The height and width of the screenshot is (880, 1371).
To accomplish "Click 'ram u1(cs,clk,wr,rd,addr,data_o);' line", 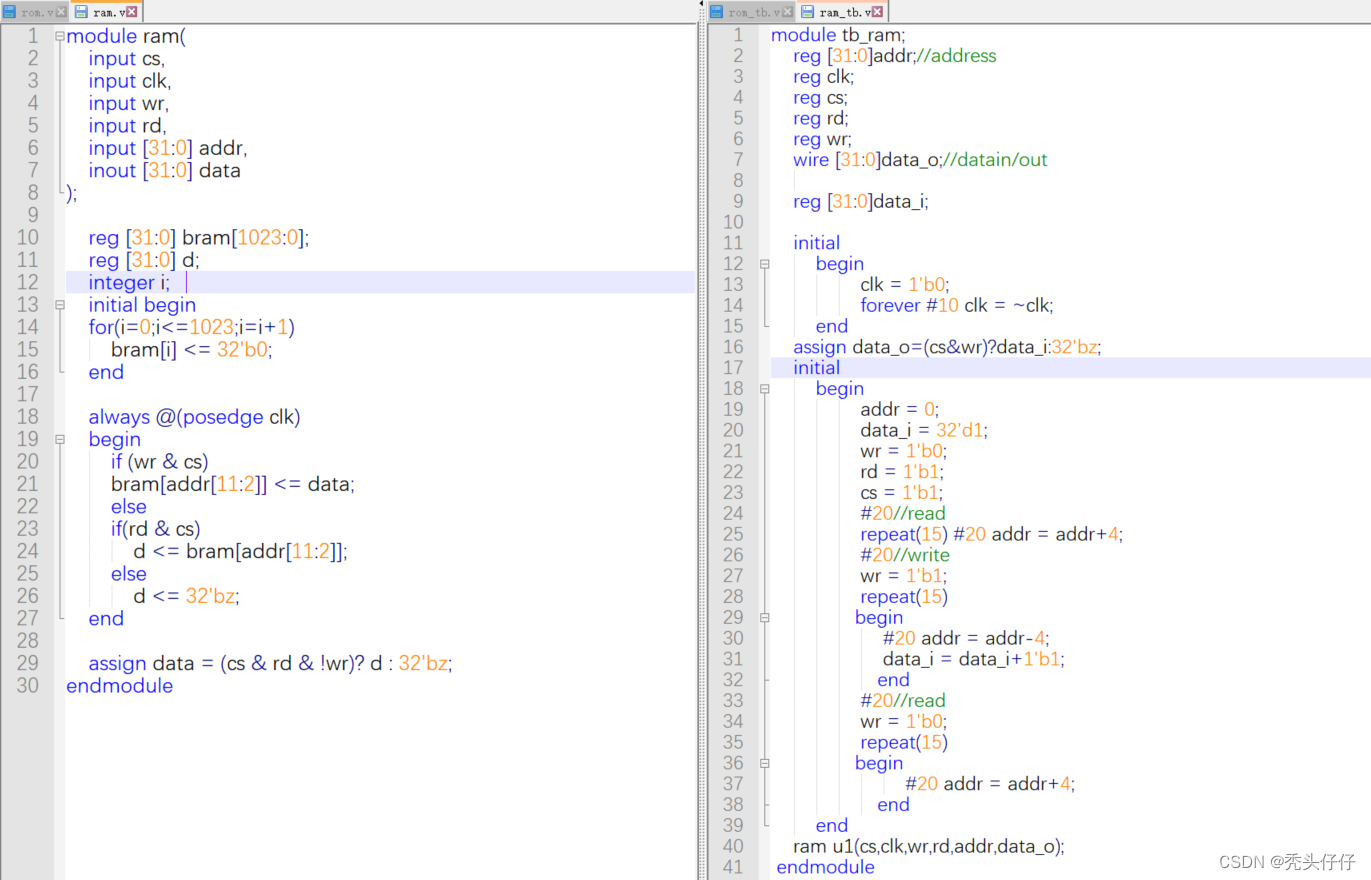I will point(929,847).
